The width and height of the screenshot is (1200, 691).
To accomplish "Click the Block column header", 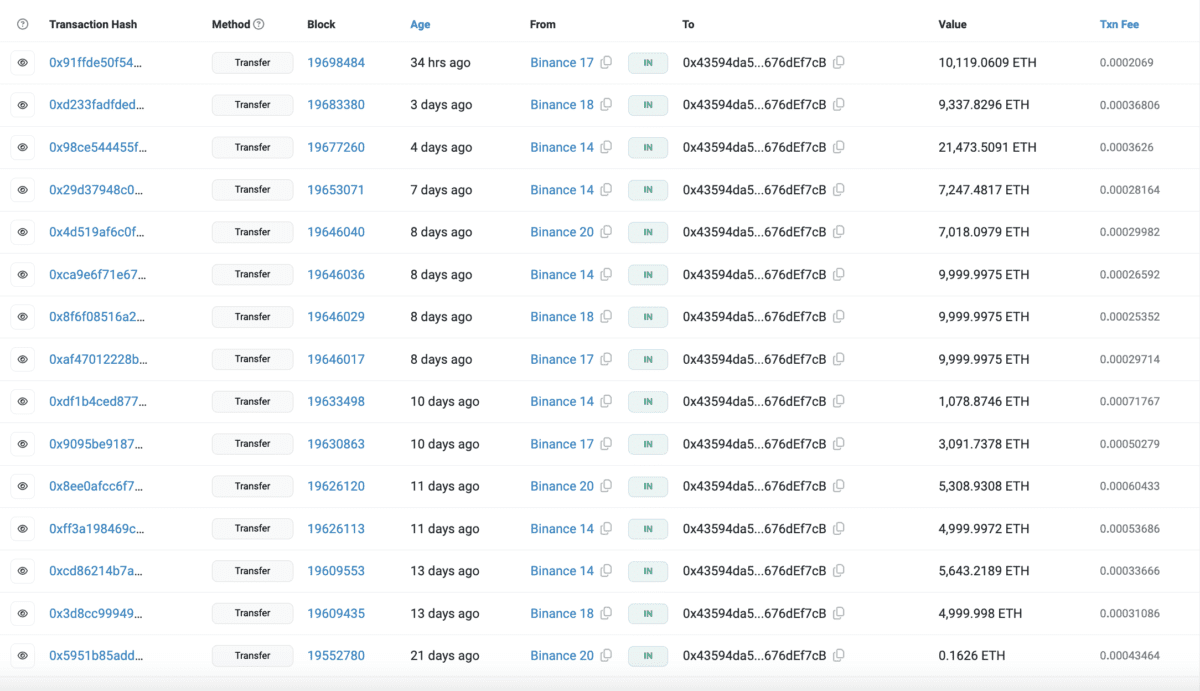I will coord(321,24).
